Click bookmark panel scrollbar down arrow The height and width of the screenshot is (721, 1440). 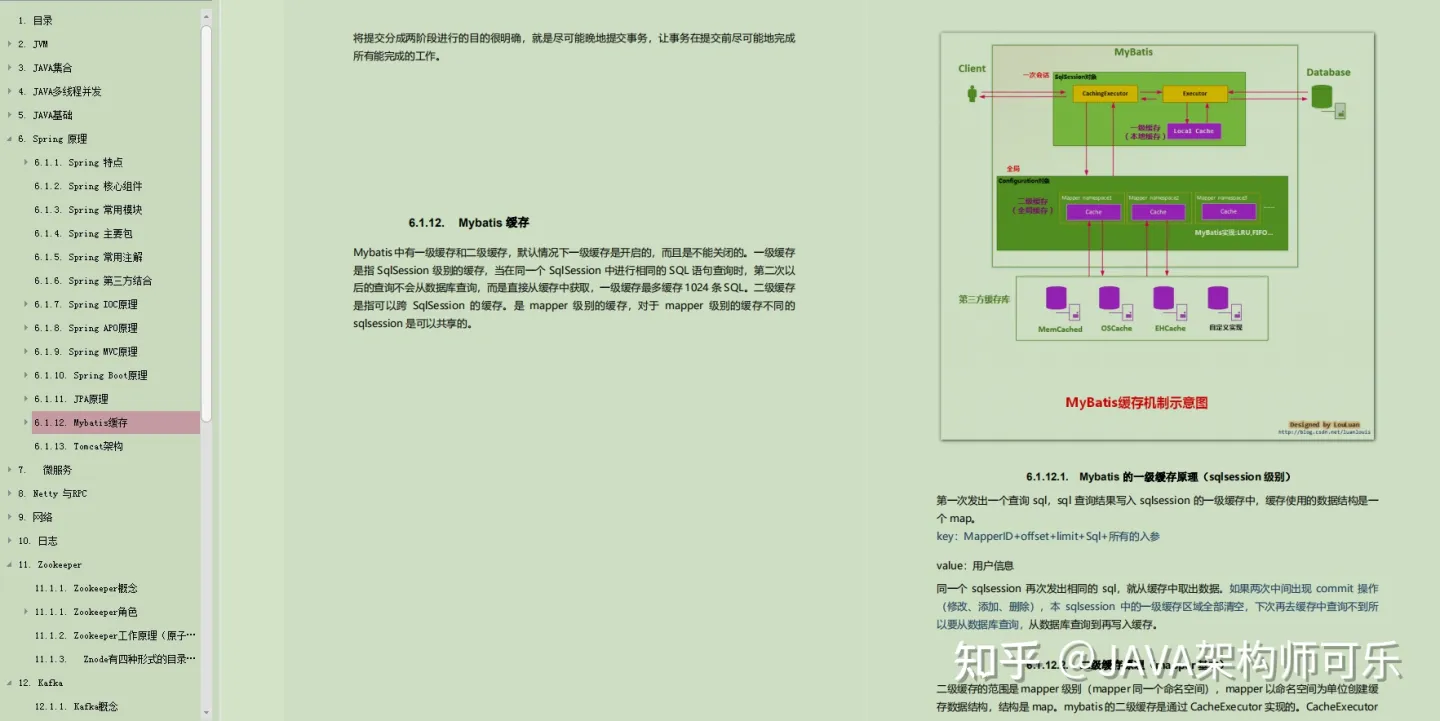[206, 712]
